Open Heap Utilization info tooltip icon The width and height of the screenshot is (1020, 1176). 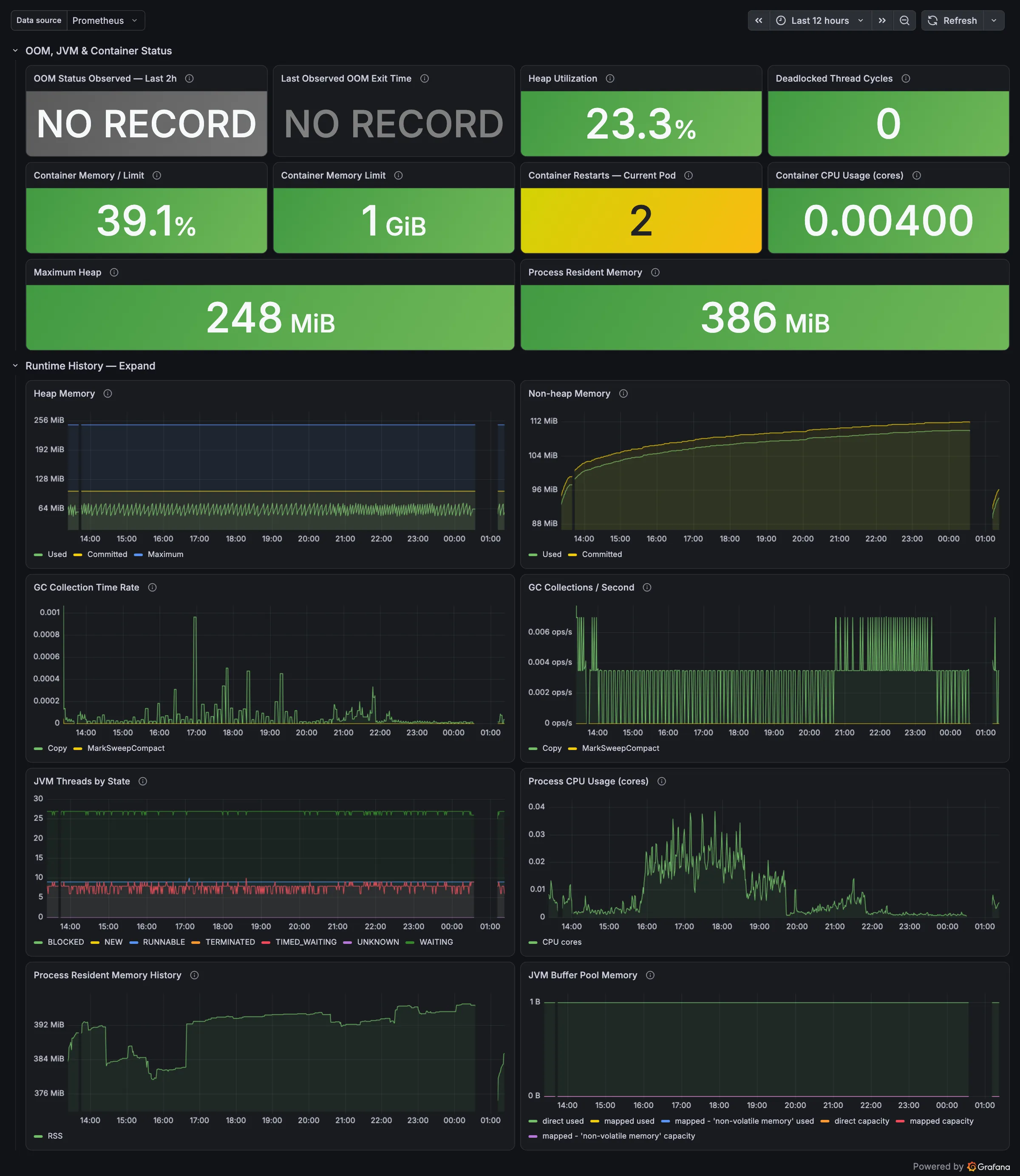click(610, 79)
